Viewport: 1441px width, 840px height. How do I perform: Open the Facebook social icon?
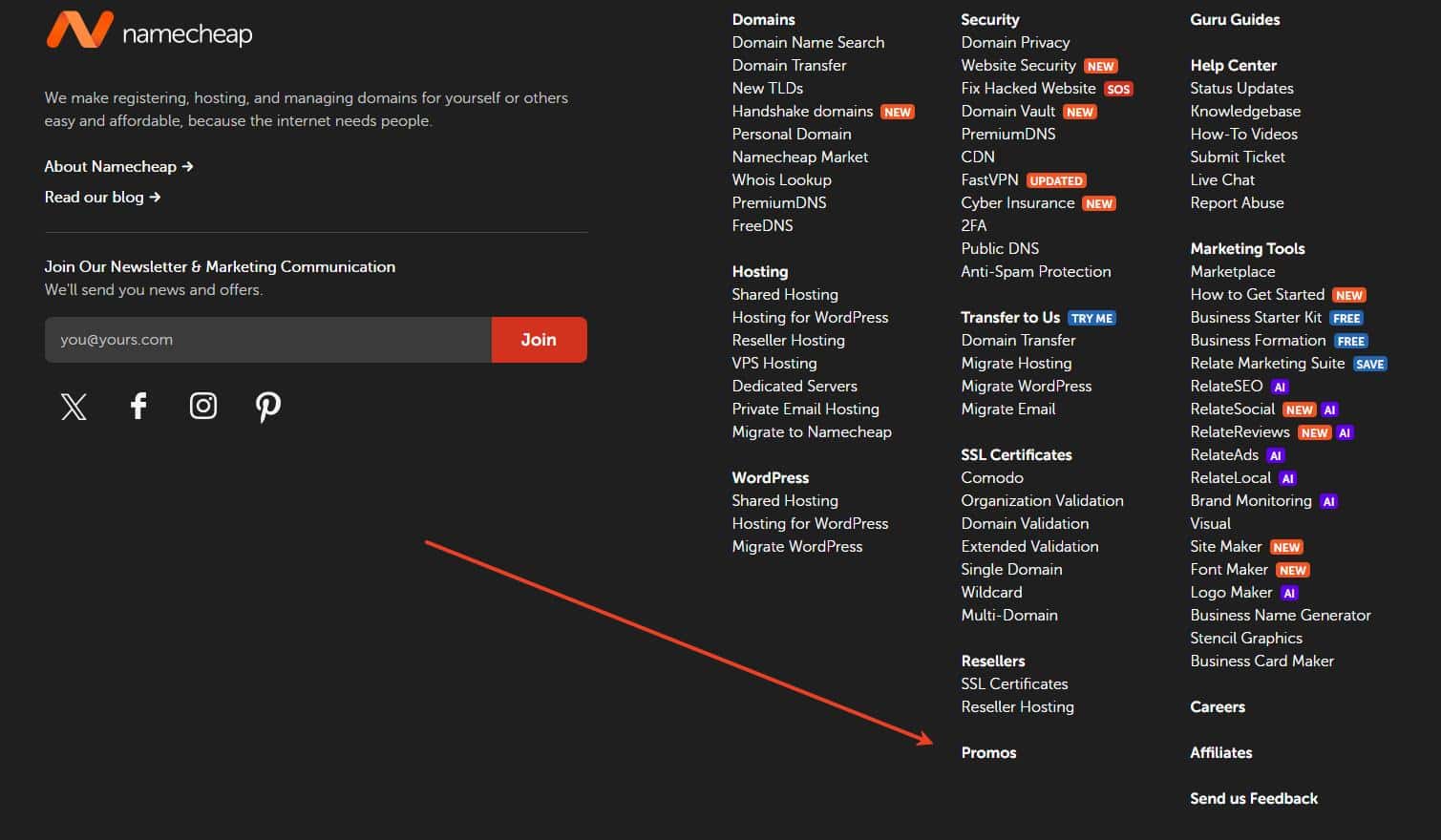tap(138, 407)
